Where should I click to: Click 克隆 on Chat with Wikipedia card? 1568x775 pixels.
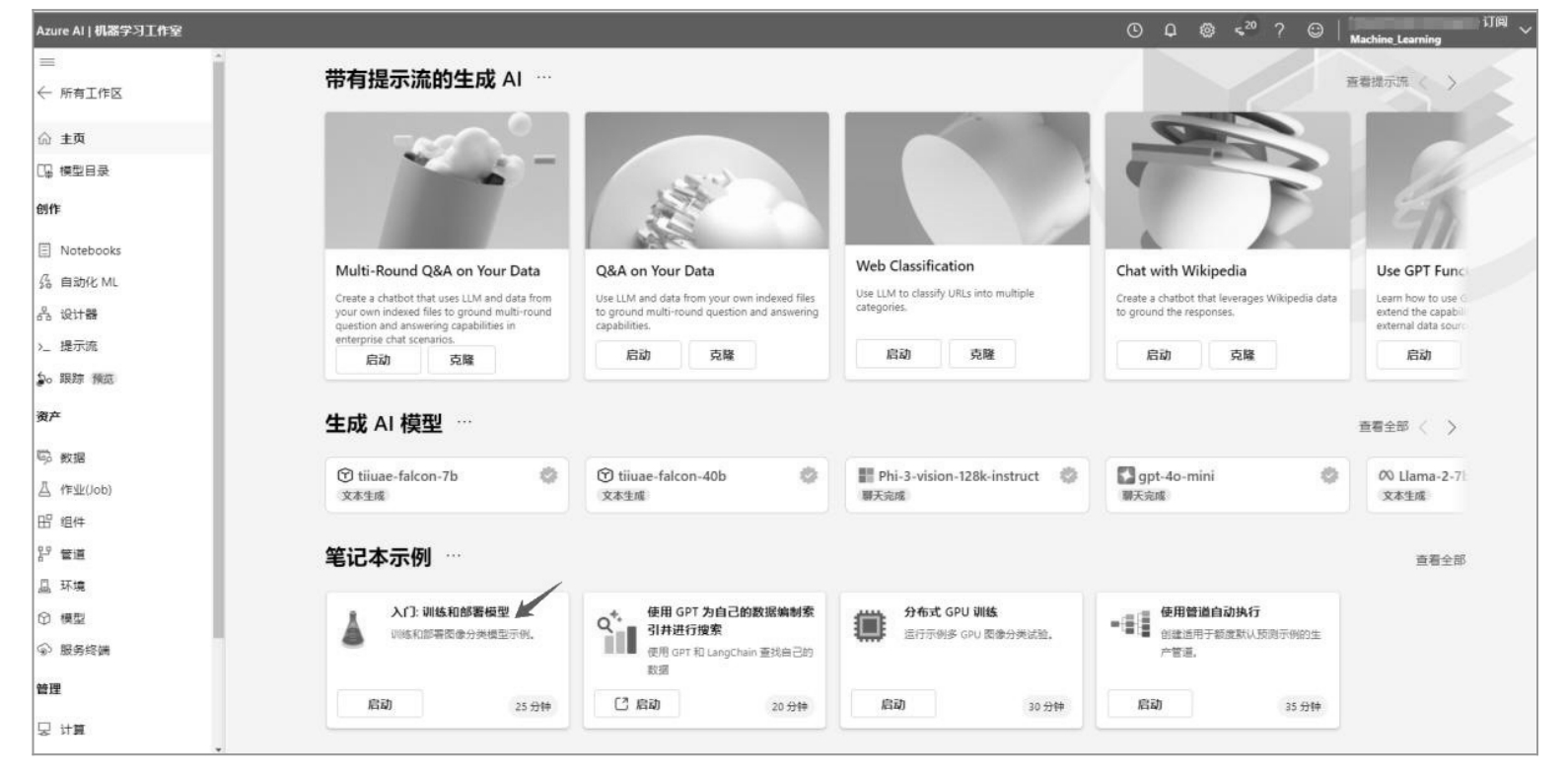coord(1243,355)
